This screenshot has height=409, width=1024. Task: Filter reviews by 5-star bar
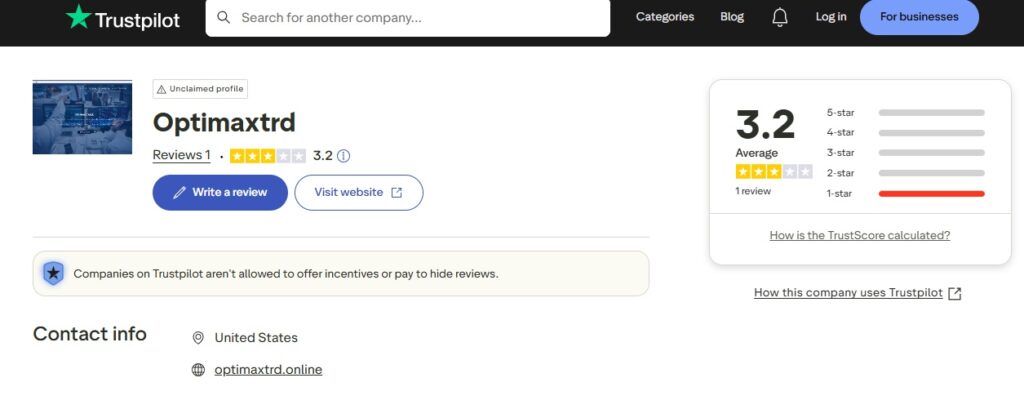coord(930,113)
